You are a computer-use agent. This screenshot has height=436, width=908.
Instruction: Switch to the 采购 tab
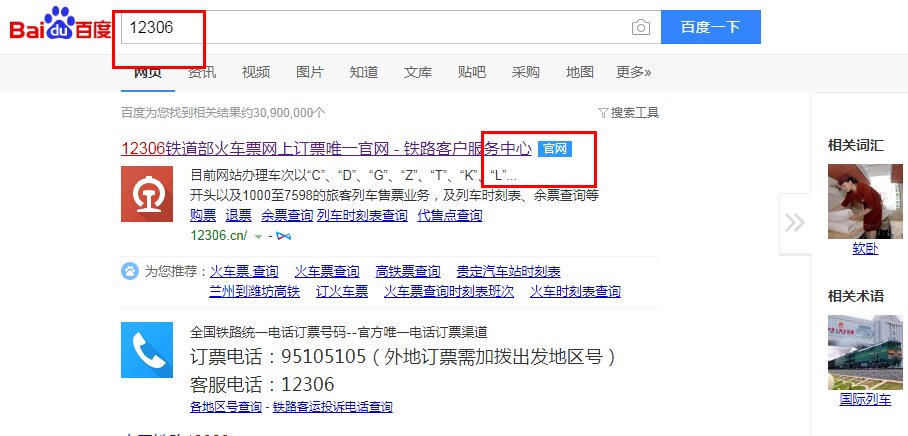[526, 72]
